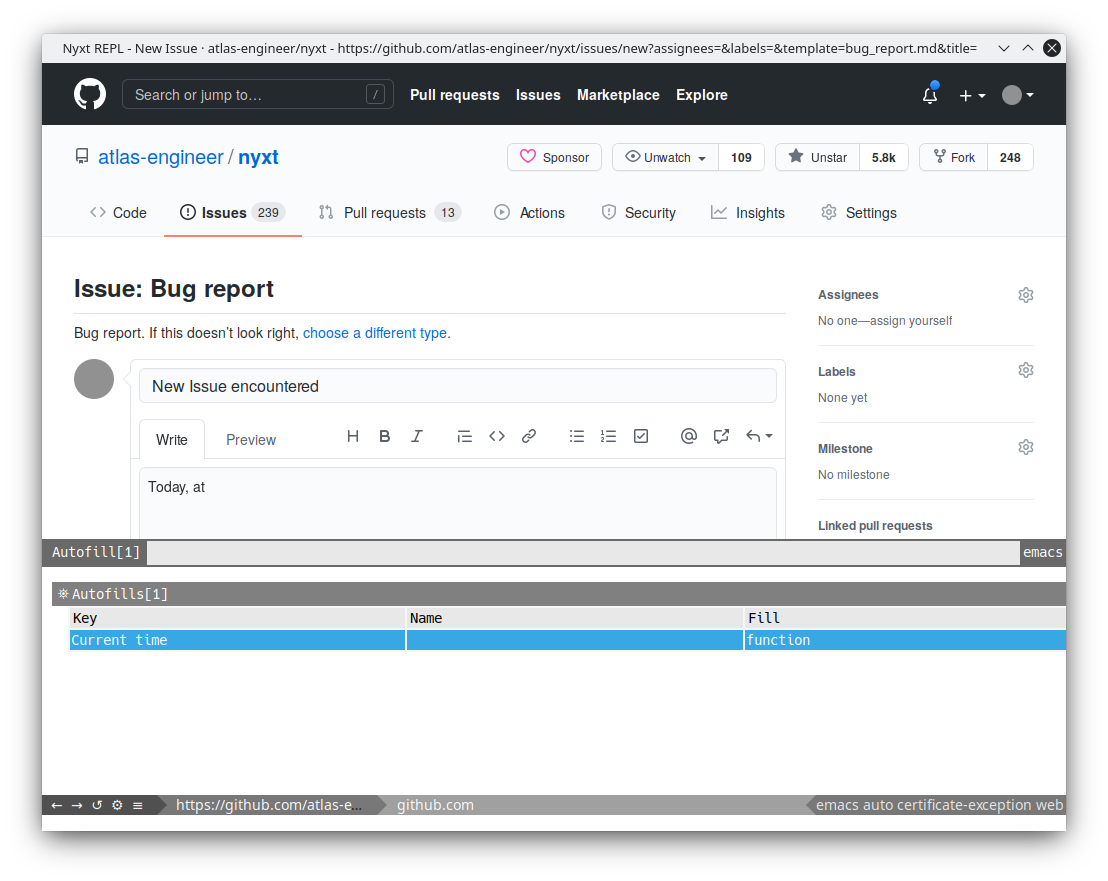Screen dimensions: 1108x881
Task: Click the issue title input field
Action: point(458,386)
